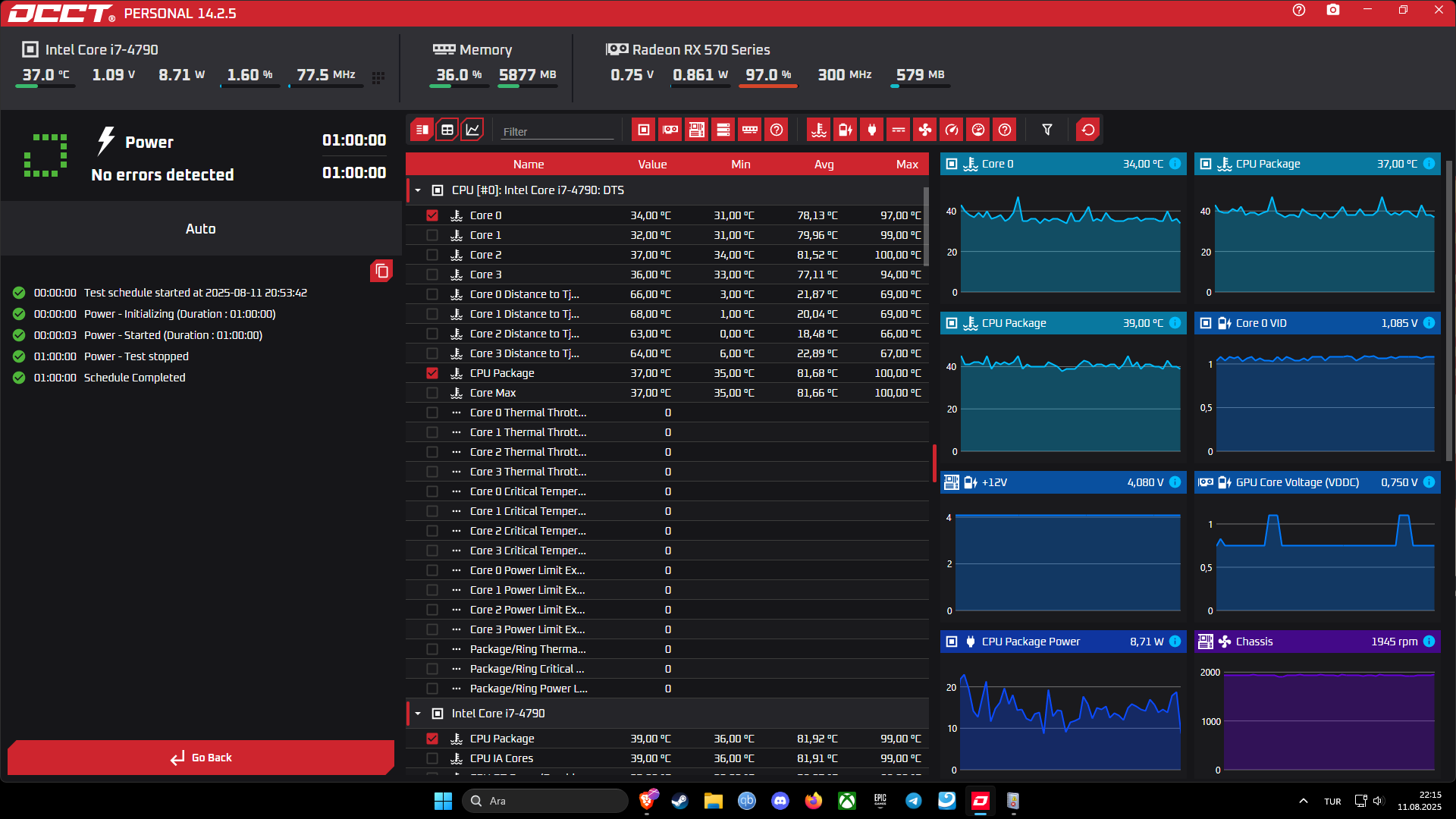This screenshot has width=1456, height=819.
Task: Toggle the usage dial sensor filter
Action: (978, 130)
